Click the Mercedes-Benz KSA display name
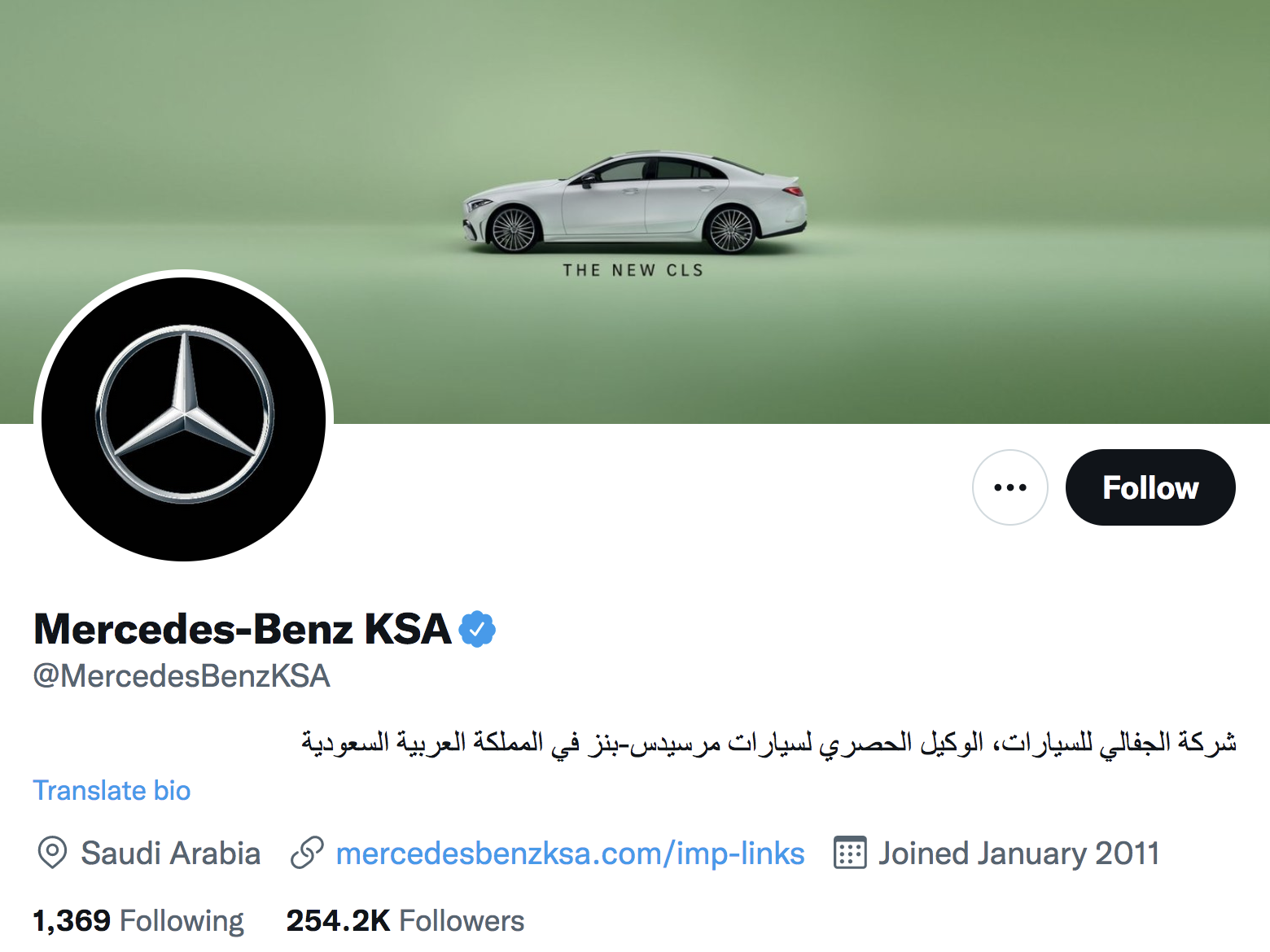This screenshot has height=952, width=1270. coord(242,629)
